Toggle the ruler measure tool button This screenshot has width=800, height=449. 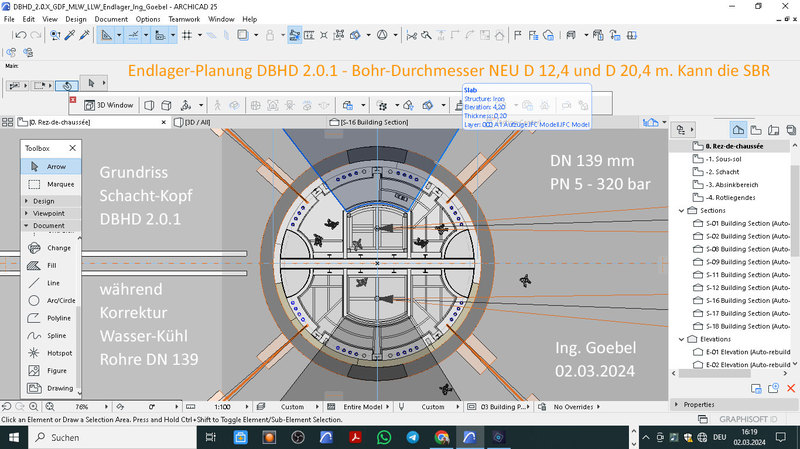pyautogui.click(x=107, y=35)
